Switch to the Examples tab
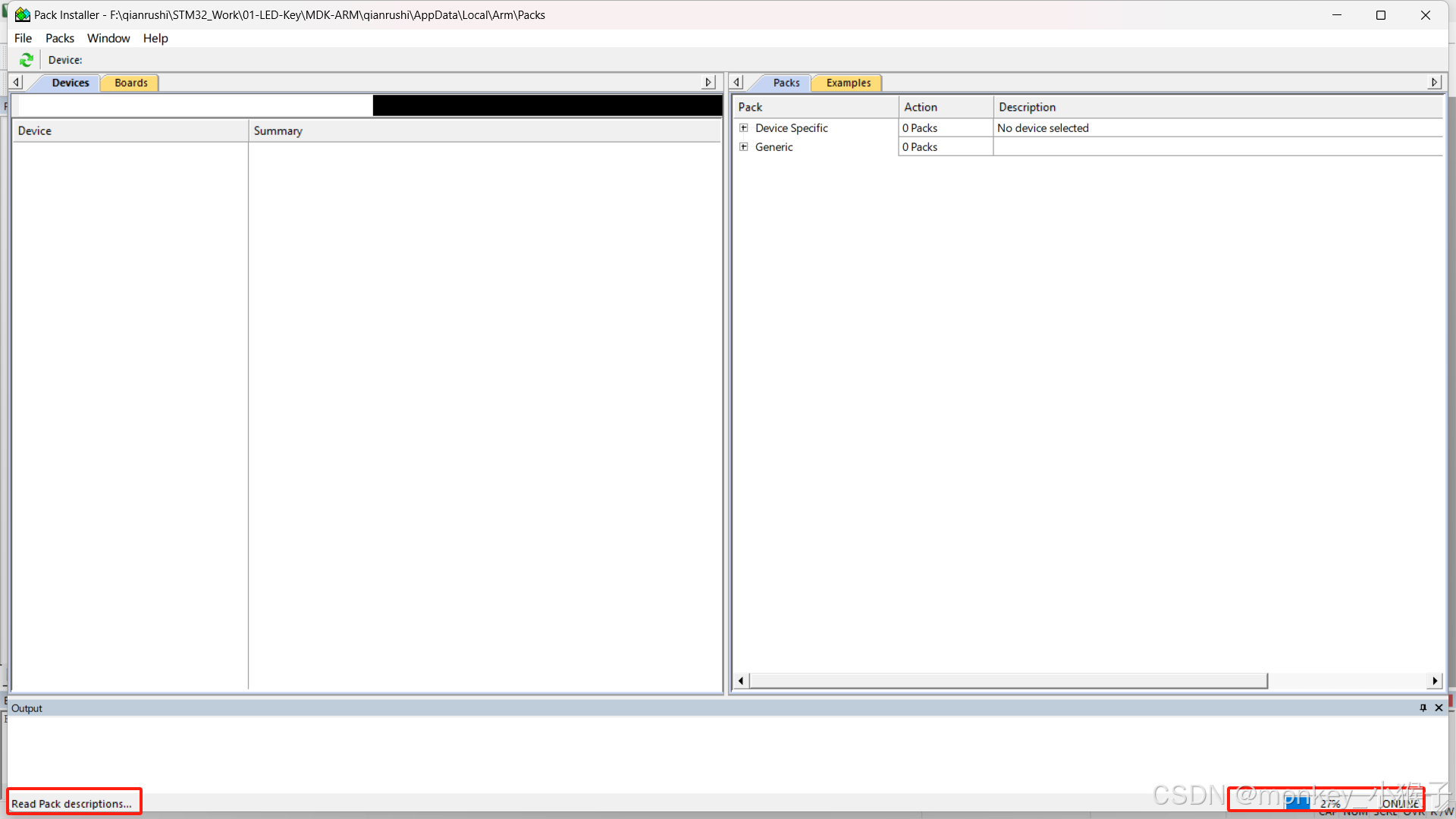The image size is (1456, 819). (848, 83)
